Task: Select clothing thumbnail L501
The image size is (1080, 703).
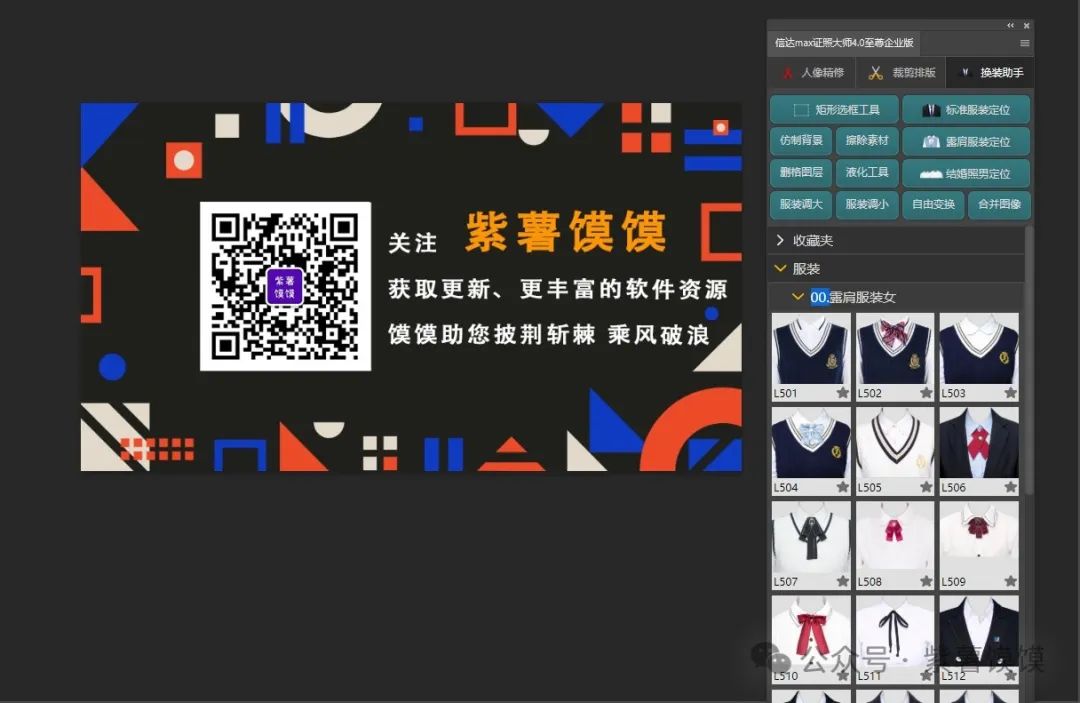Action: (x=811, y=349)
